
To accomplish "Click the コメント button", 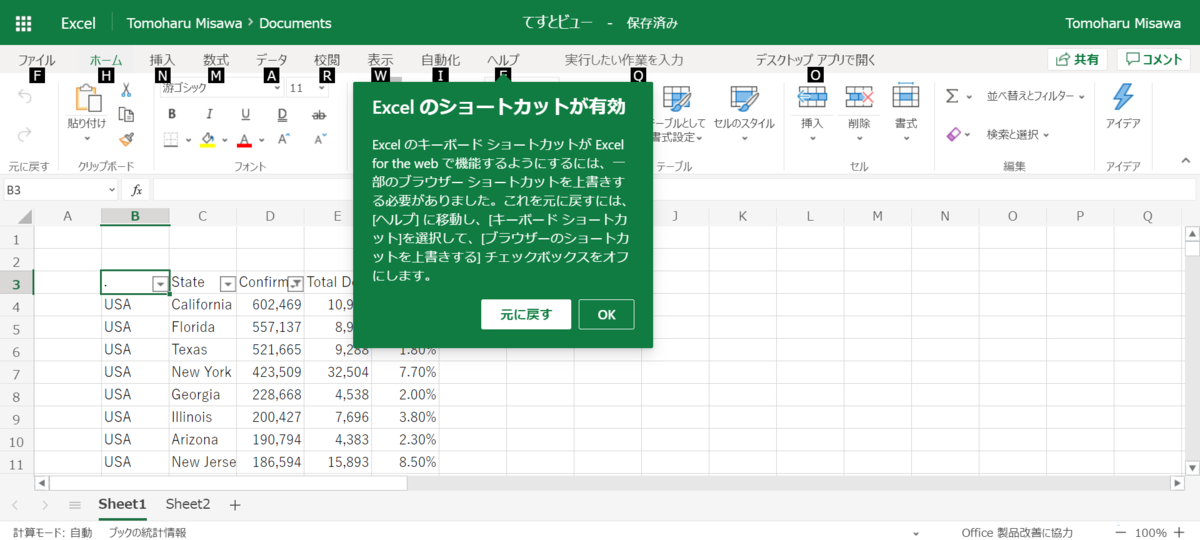I will coord(1154,60).
